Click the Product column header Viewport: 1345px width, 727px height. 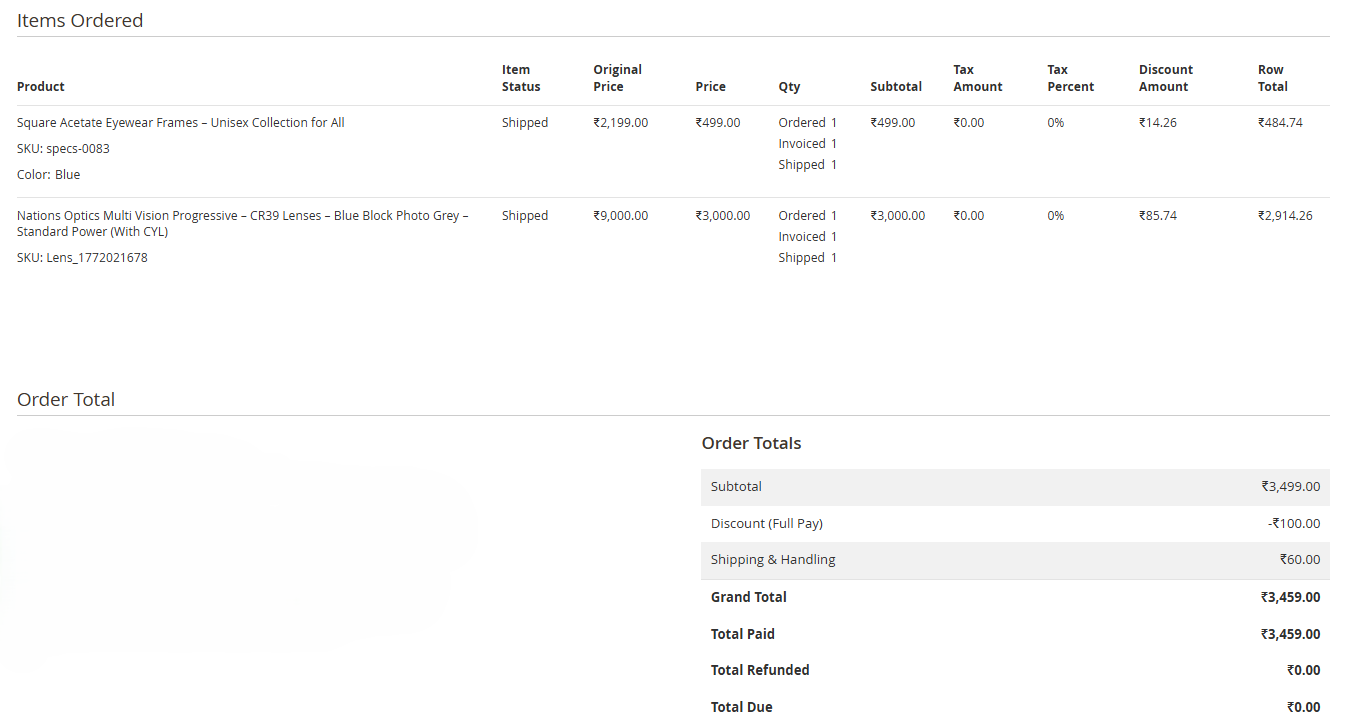click(x=41, y=87)
